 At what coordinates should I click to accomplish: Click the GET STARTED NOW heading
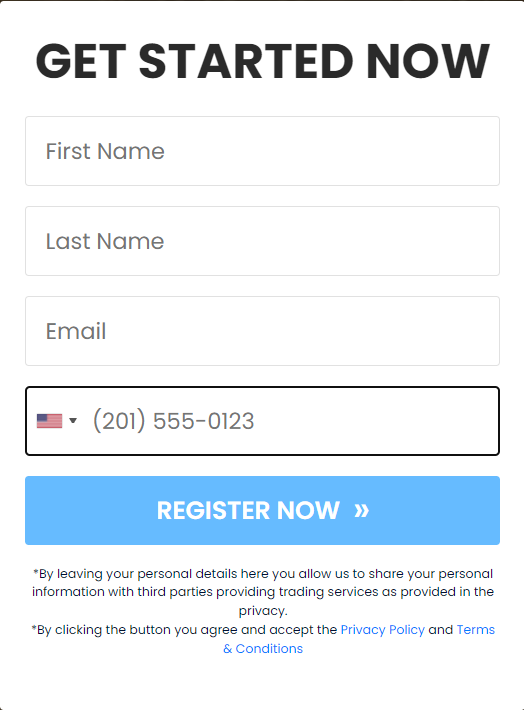[x=263, y=61]
